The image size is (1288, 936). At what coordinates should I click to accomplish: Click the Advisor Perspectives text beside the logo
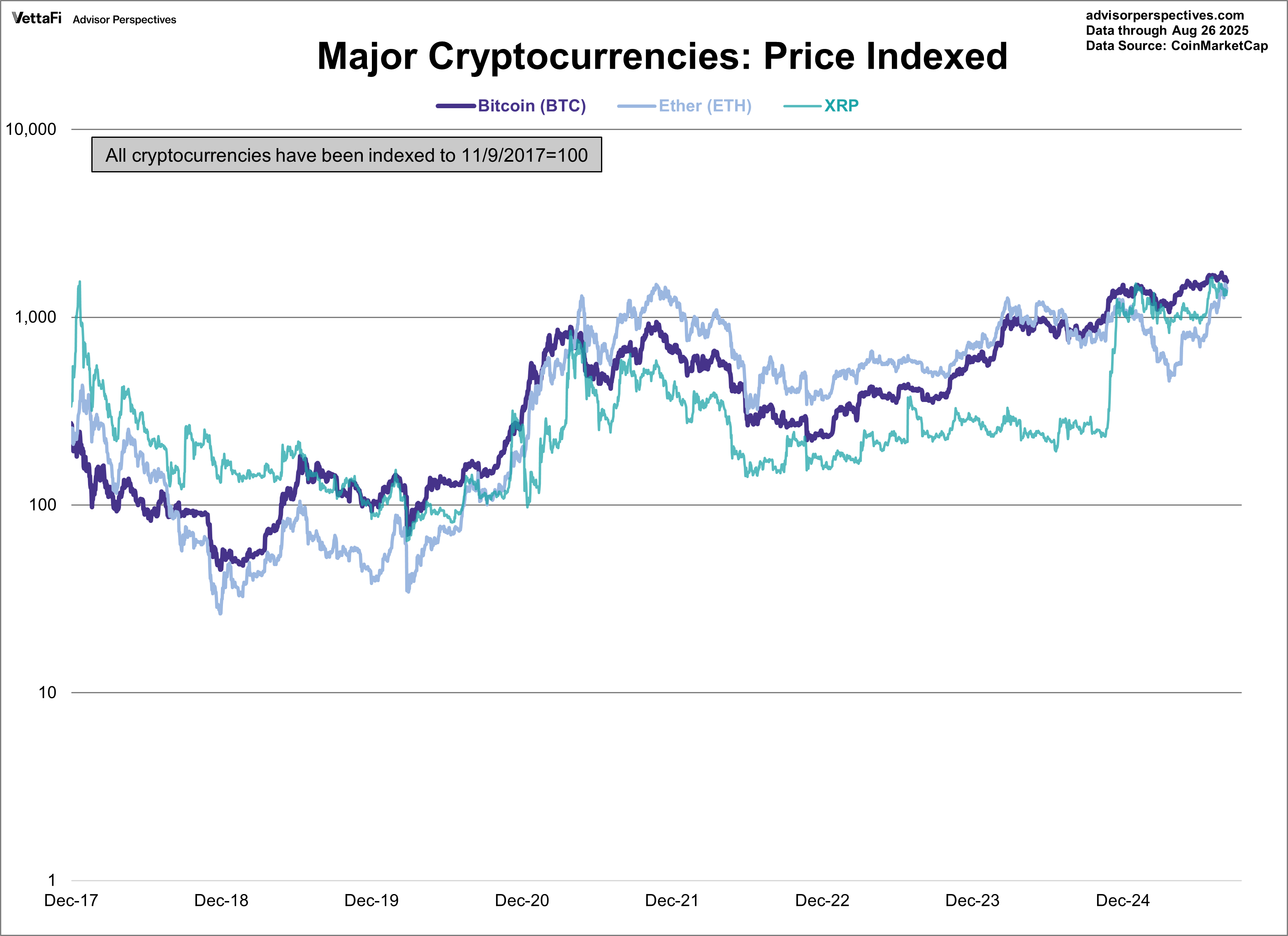(x=124, y=20)
